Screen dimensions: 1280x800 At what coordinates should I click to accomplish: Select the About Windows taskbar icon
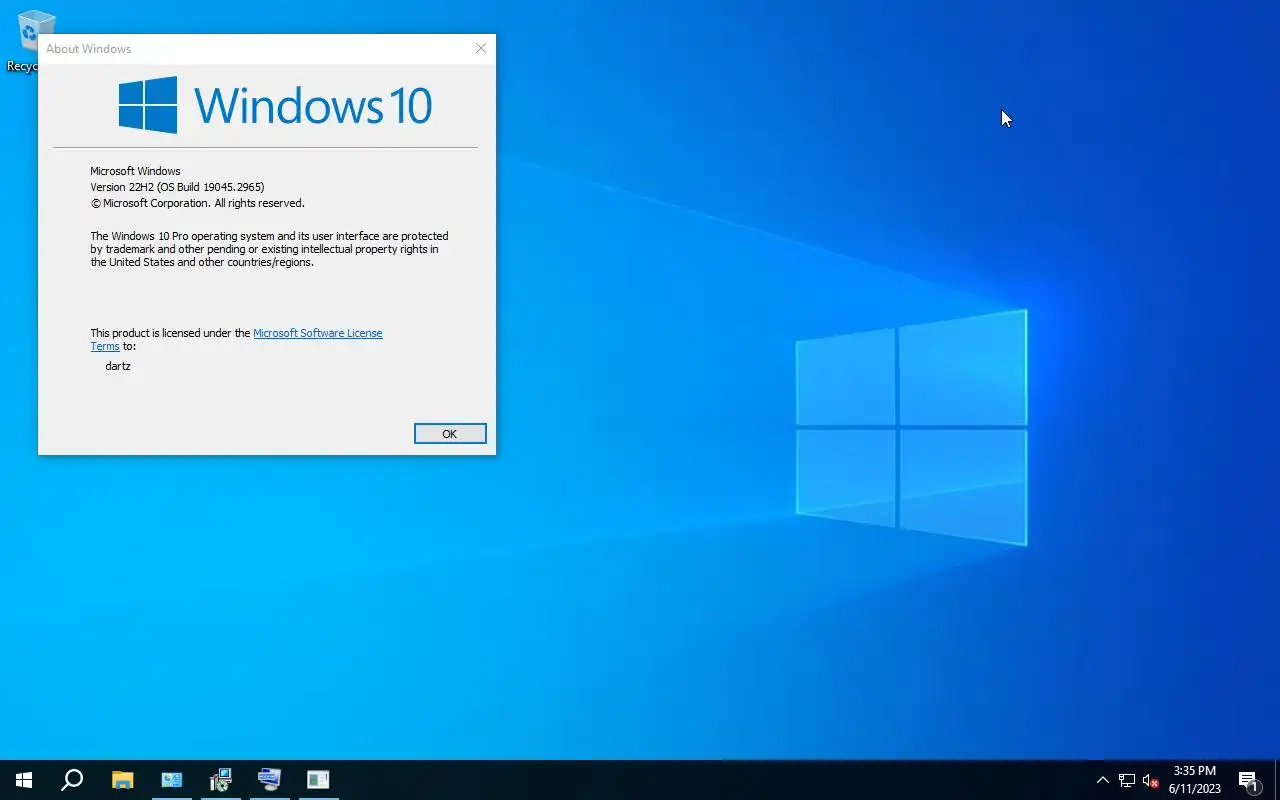tap(318, 780)
